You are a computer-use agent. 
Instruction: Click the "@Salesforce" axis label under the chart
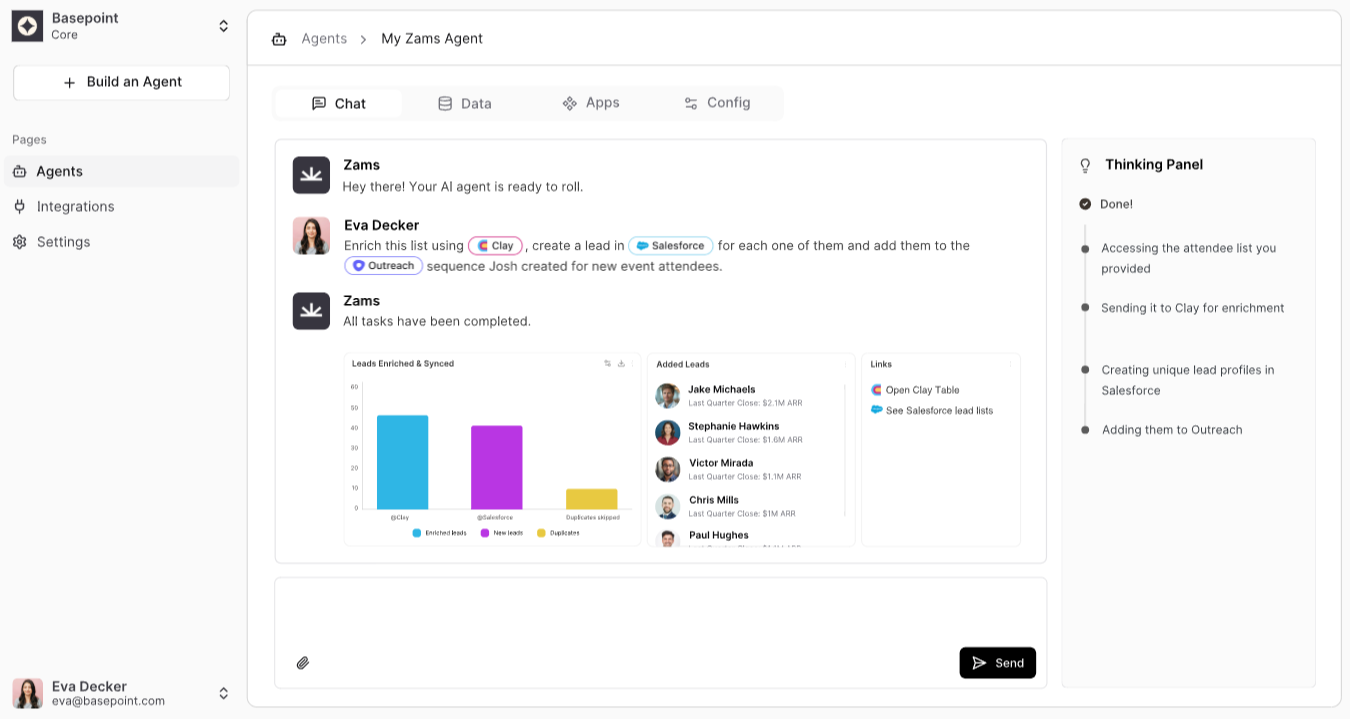(x=495, y=518)
